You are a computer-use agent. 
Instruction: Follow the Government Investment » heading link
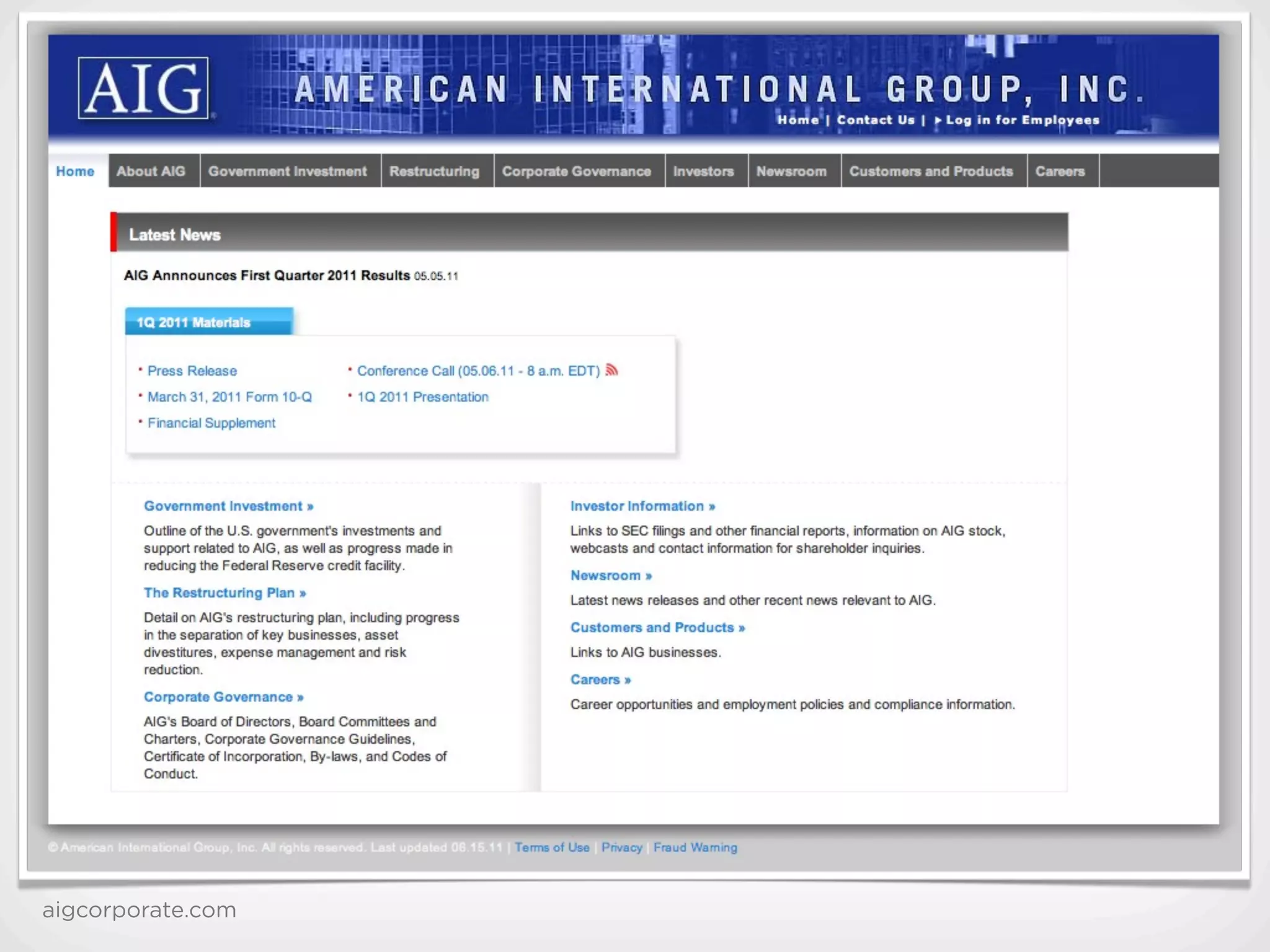coord(229,506)
